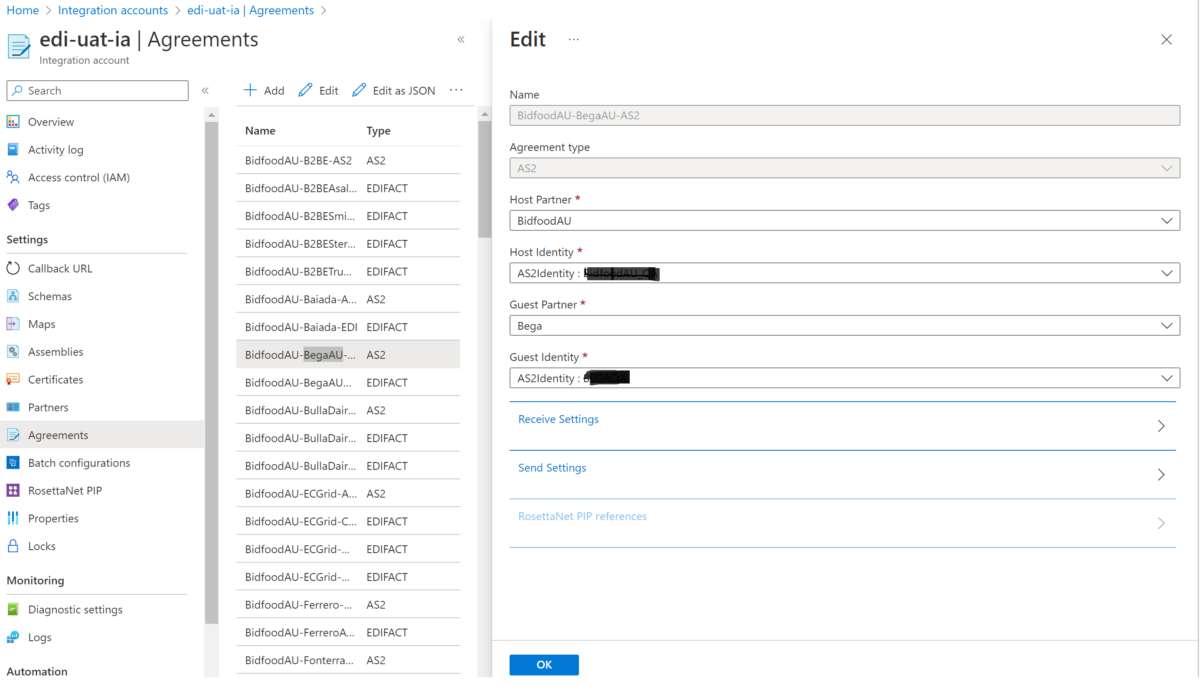Open the Tags section
Screen dimensions: 1200x698
coord(40,205)
